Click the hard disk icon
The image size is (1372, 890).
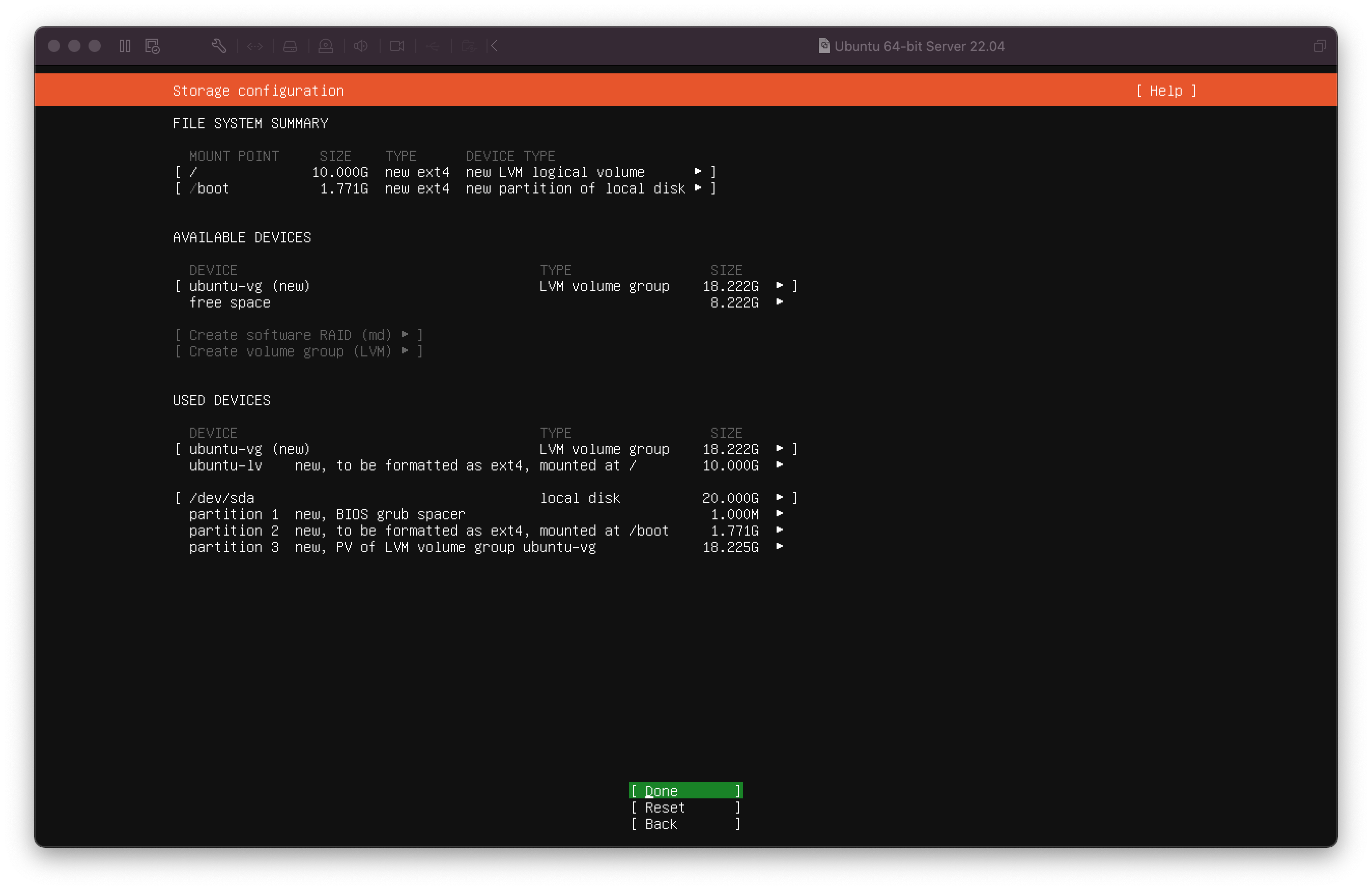pyautogui.click(x=290, y=46)
